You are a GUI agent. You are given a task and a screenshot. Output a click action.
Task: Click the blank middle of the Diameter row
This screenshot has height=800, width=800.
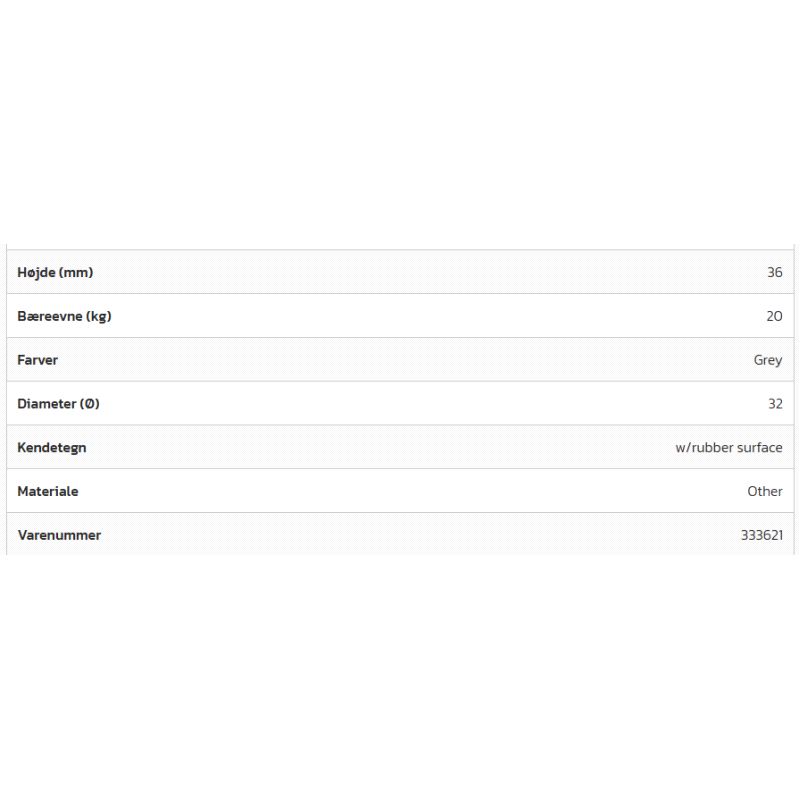click(400, 404)
